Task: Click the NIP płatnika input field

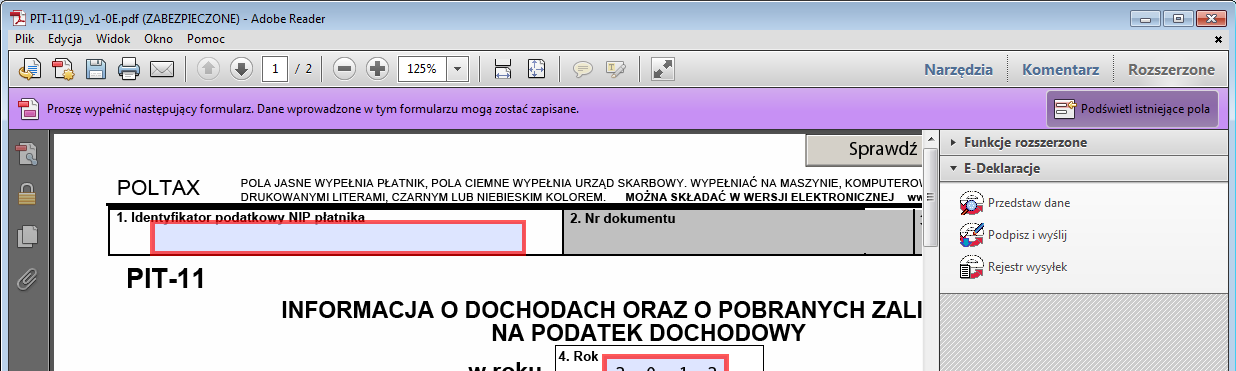Action: 338,238
